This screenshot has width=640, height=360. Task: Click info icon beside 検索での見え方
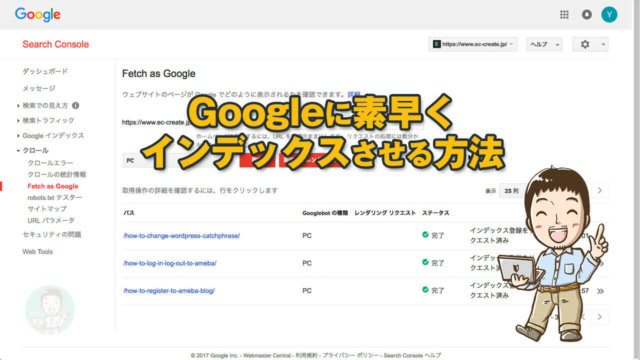[76, 105]
